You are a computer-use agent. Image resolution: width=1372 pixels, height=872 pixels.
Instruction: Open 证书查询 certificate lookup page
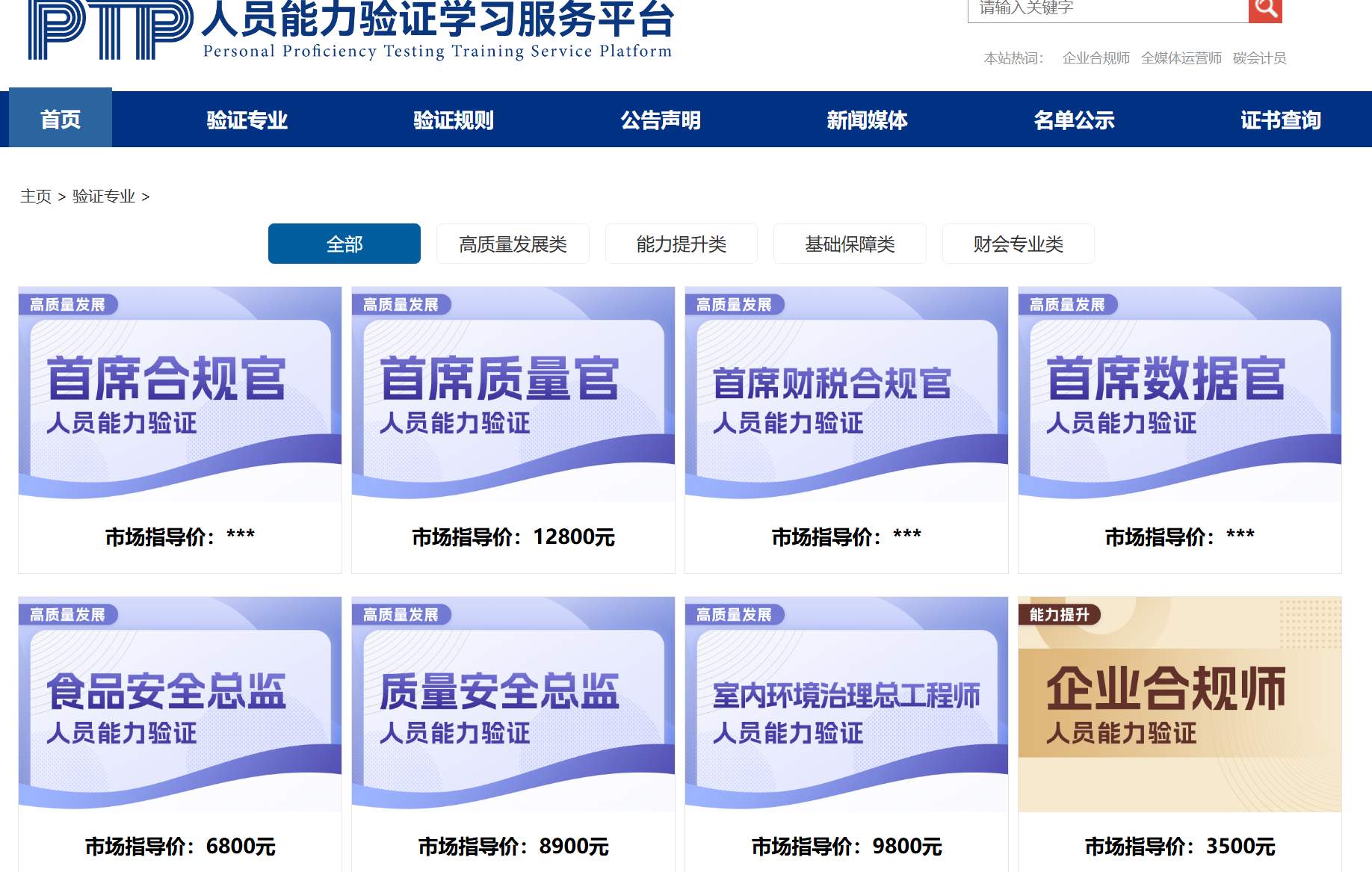click(1280, 120)
